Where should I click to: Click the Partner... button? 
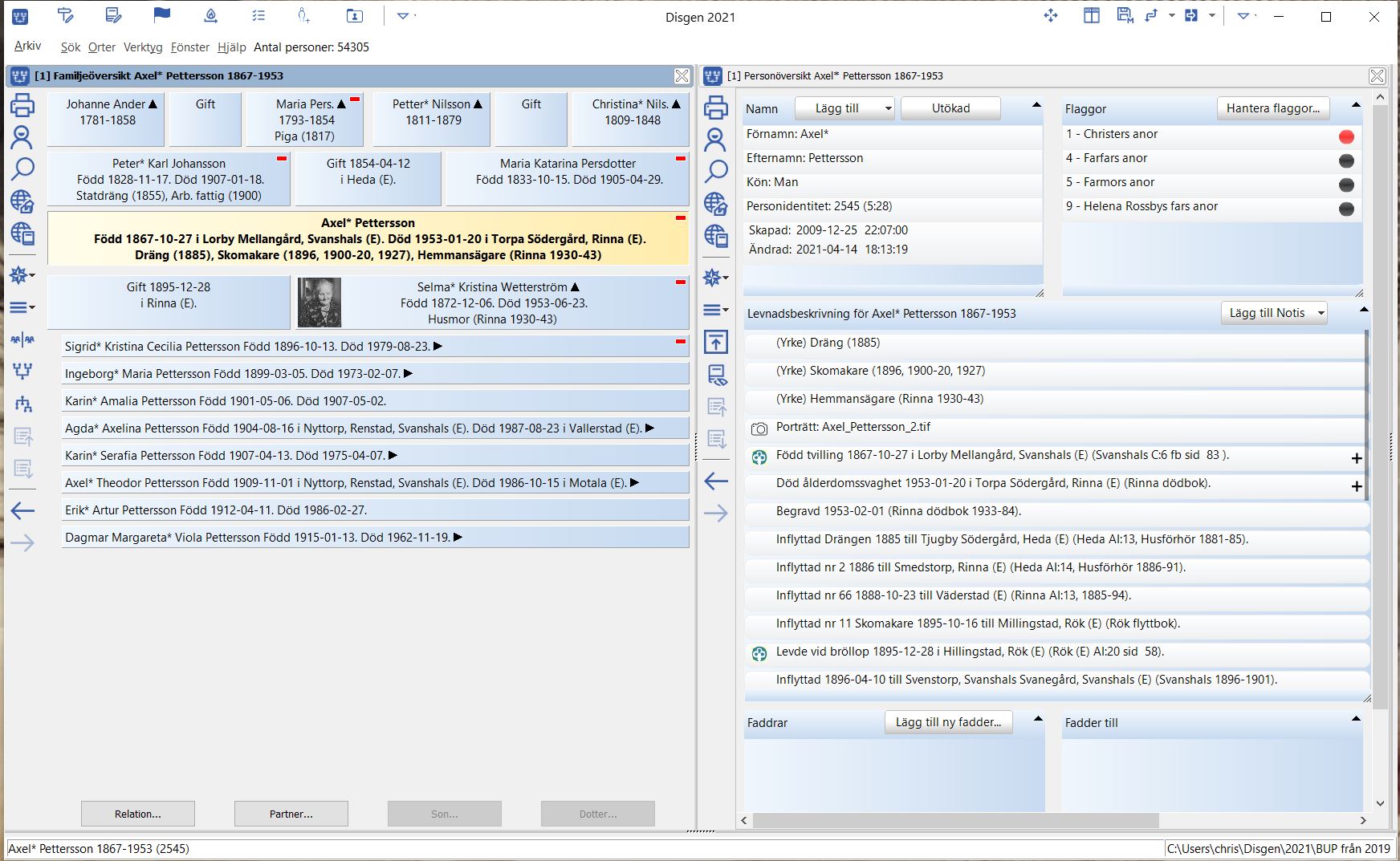coord(291,814)
